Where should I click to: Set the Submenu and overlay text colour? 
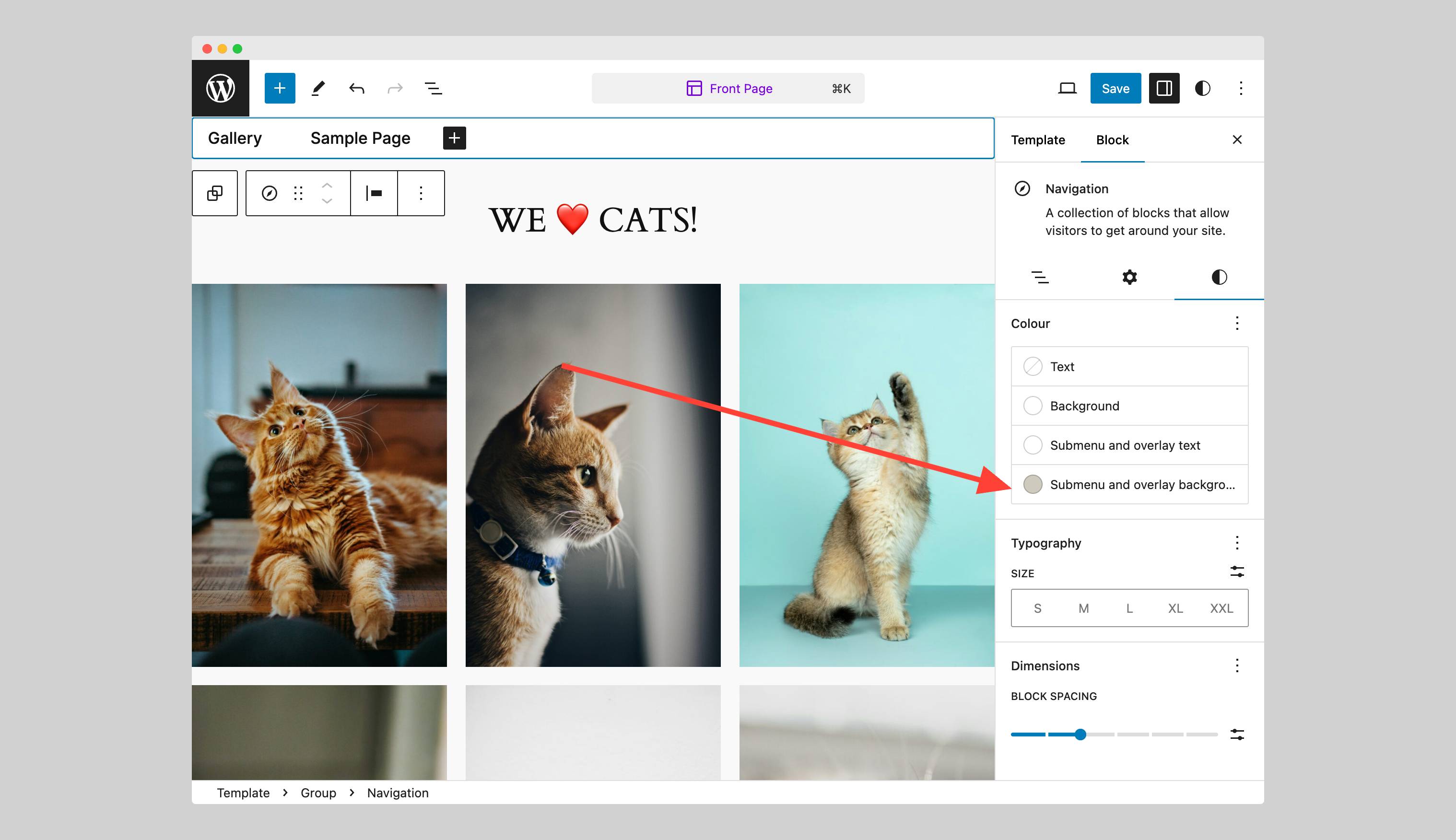pos(1129,445)
